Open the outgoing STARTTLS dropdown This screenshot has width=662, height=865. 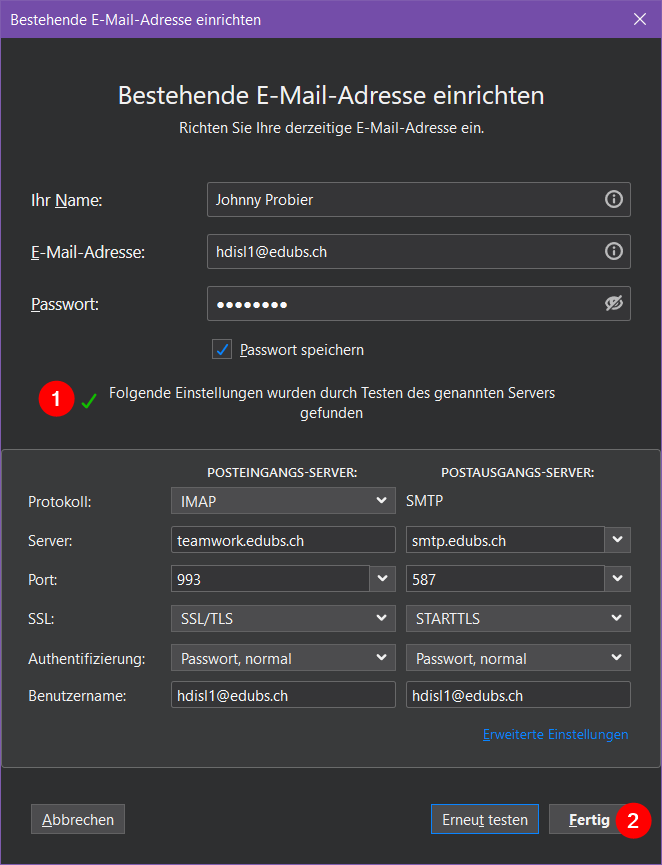pyautogui.click(x=518, y=619)
